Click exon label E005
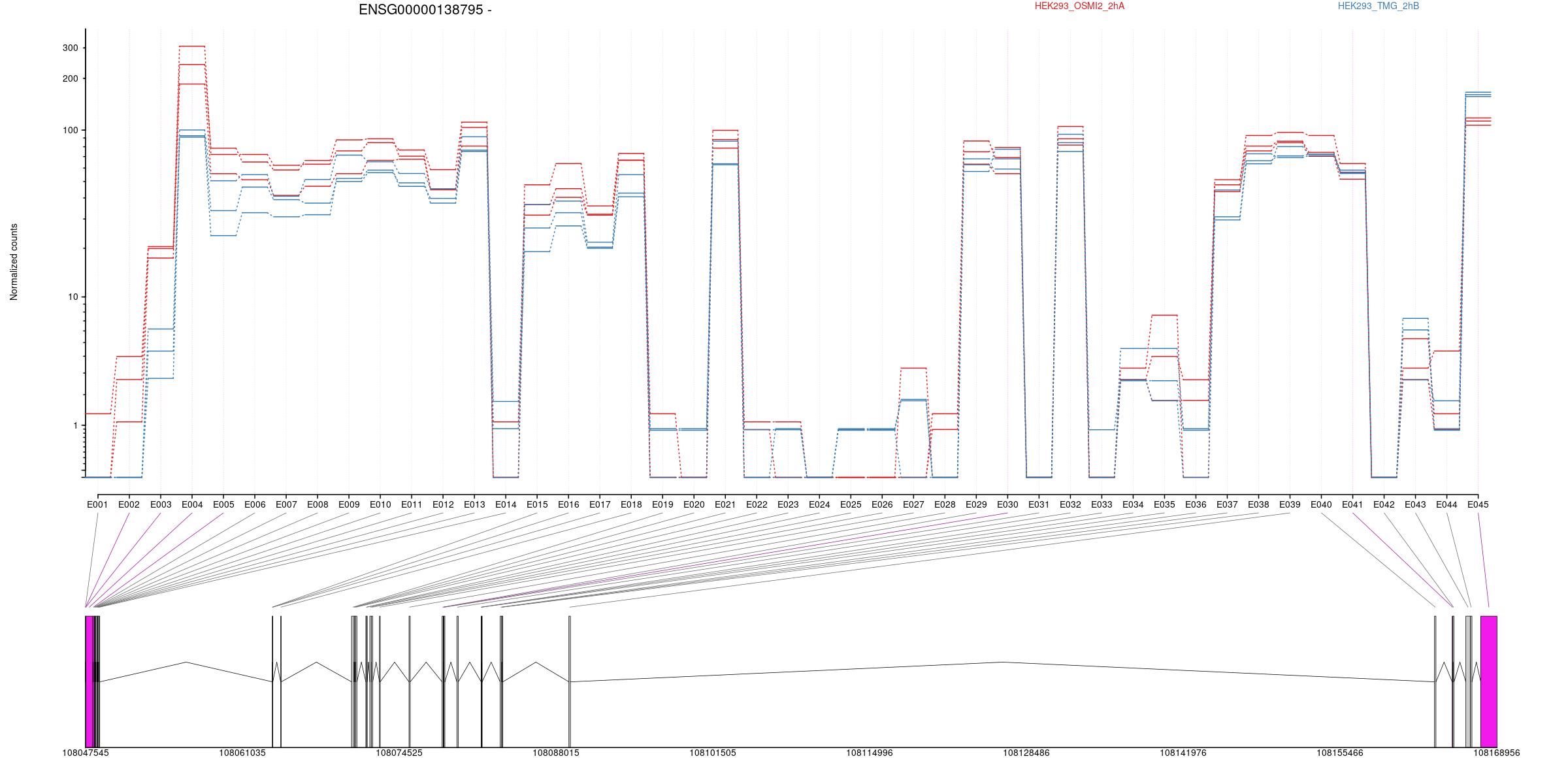Screen dimensions: 1568x784 click(x=223, y=504)
